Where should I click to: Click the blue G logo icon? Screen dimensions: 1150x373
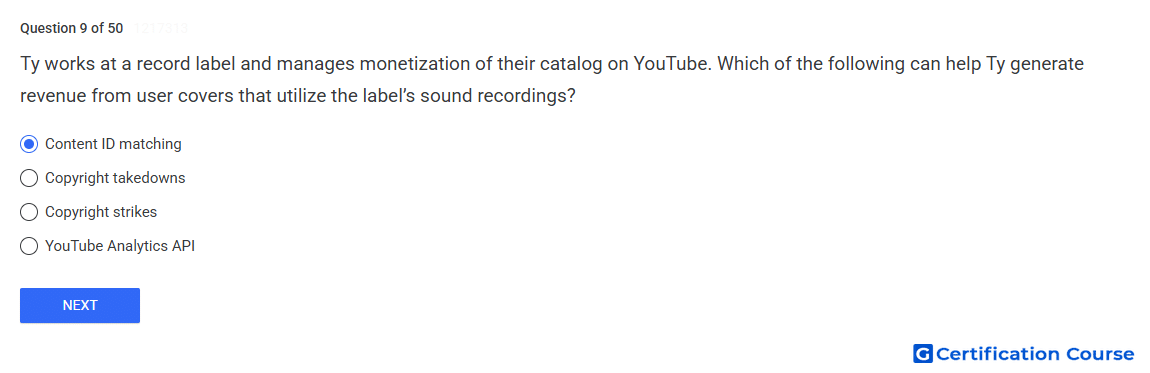click(923, 354)
